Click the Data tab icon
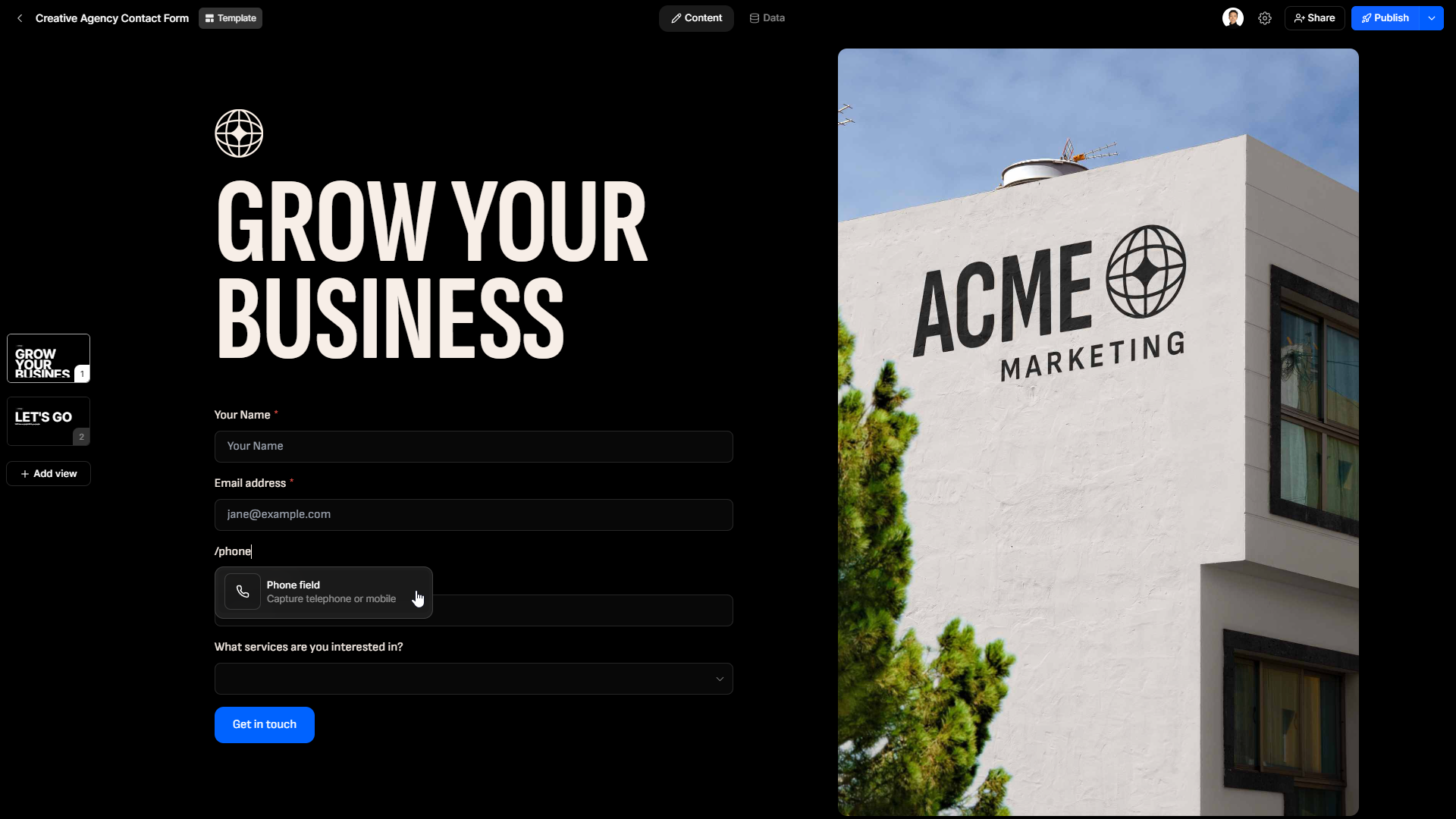Screen dimensions: 1456x819 click(755, 18)
